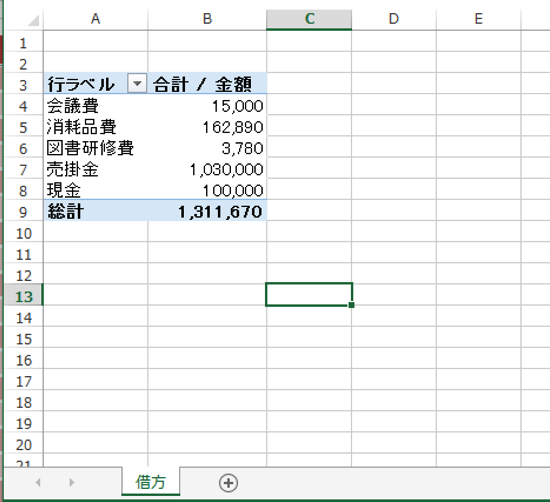Select row 1 header
This screenshot has width=550, height=502.
(23, 42)
